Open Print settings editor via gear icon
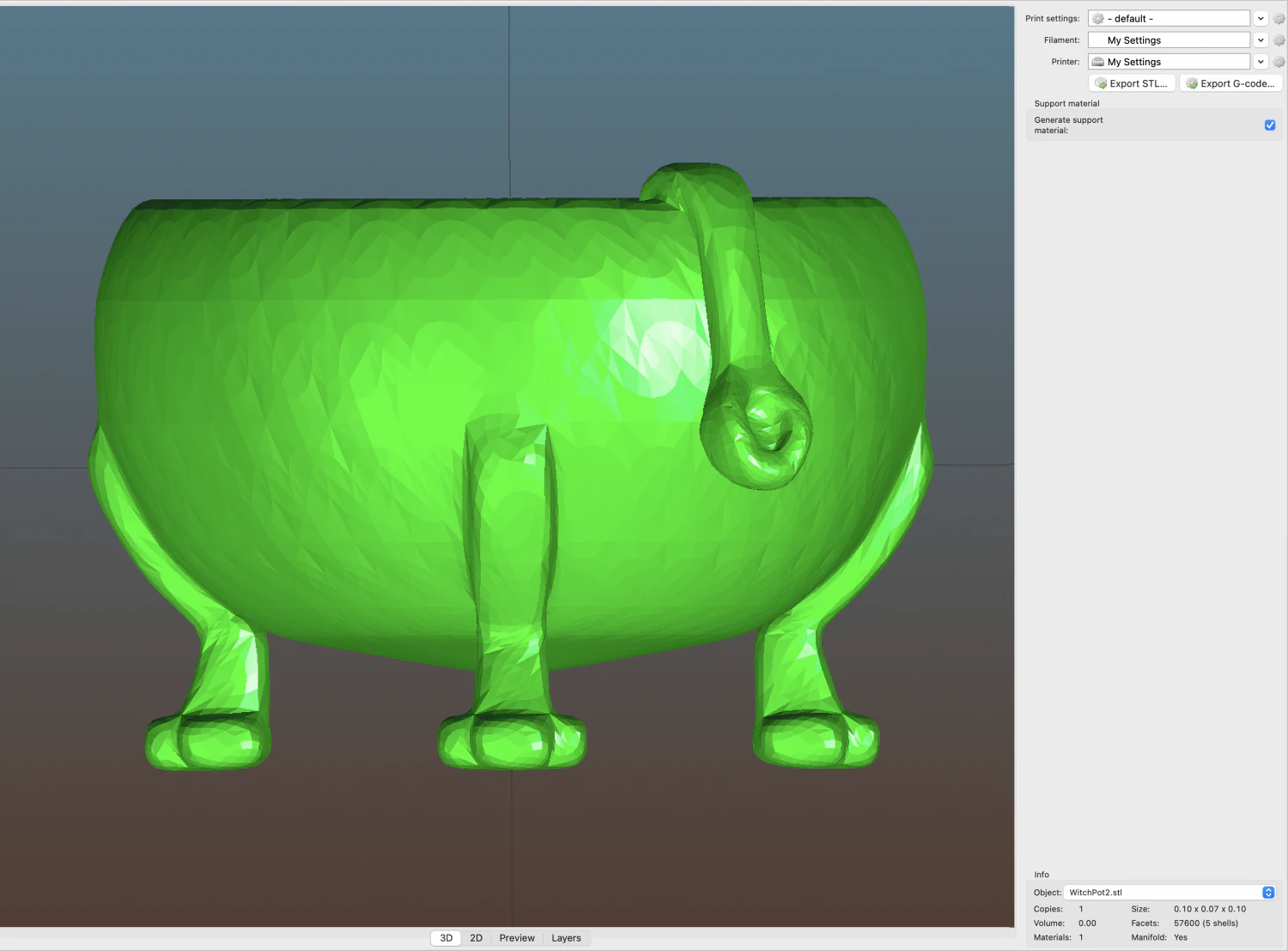This screenshot has width=1288, height=951. [1279, 19]
